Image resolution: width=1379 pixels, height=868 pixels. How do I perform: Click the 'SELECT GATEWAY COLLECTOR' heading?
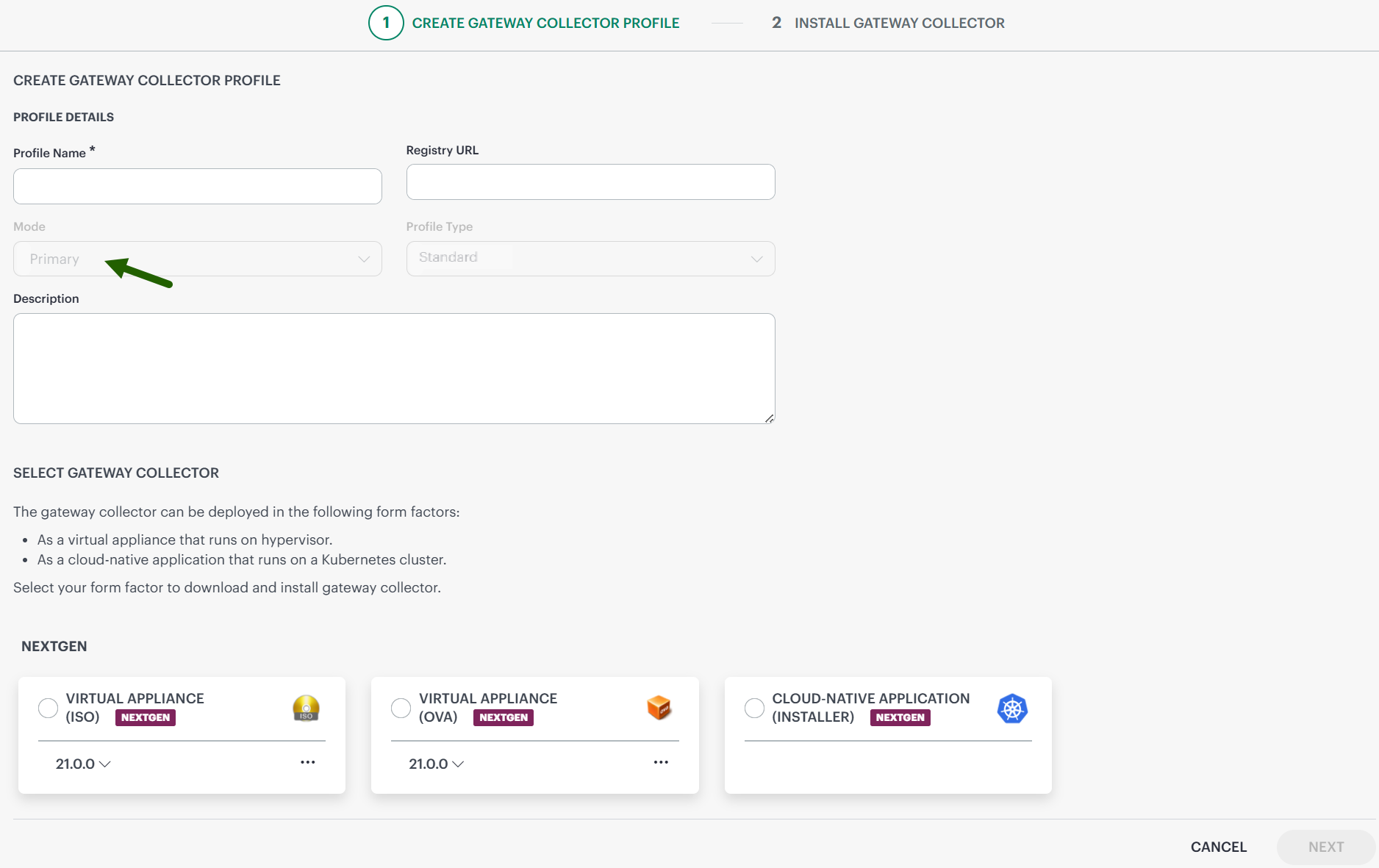coord(116,473)
